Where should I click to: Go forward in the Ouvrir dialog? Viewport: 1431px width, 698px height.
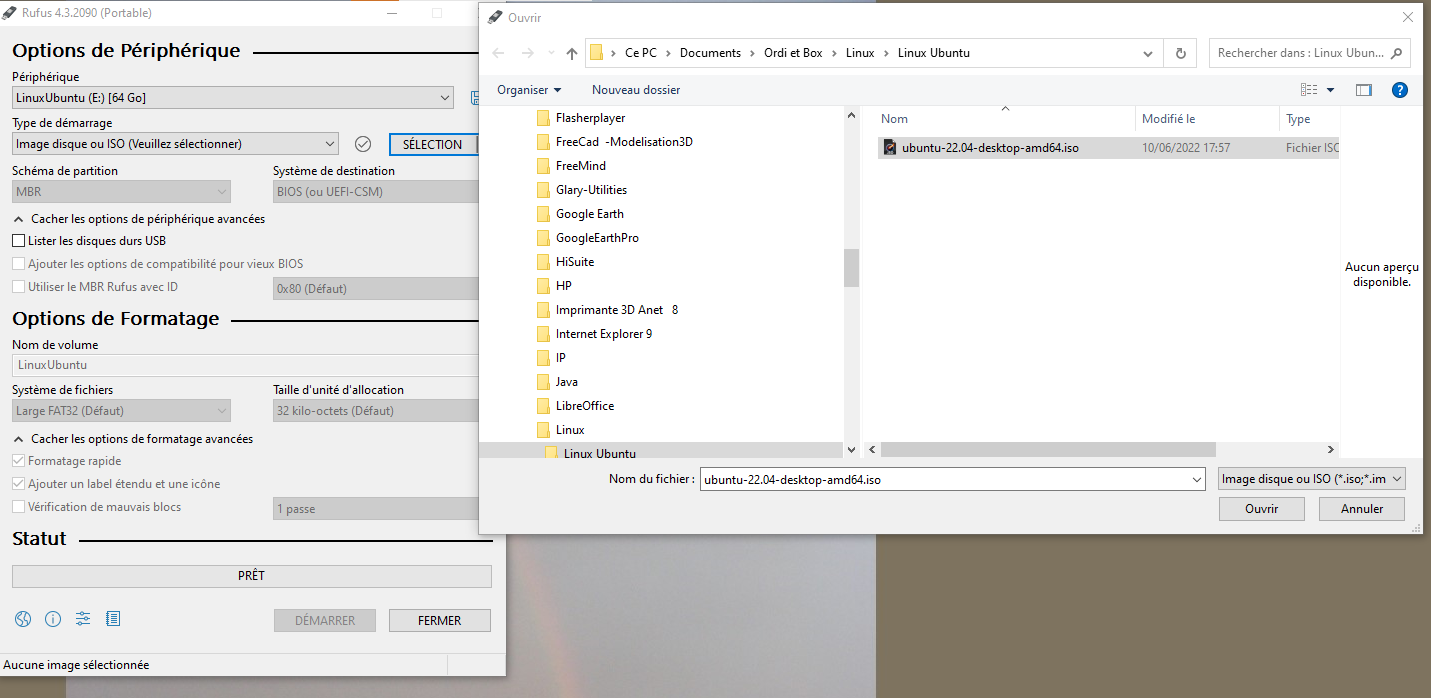[x=527, y=53]
